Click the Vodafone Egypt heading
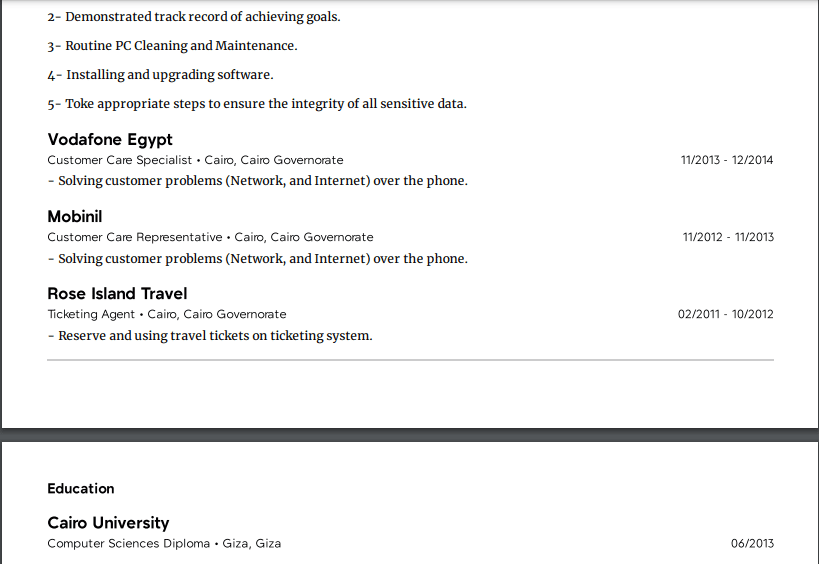Image resolution: width=819 pixels, height=564 pixels. (x=110, y=140)
